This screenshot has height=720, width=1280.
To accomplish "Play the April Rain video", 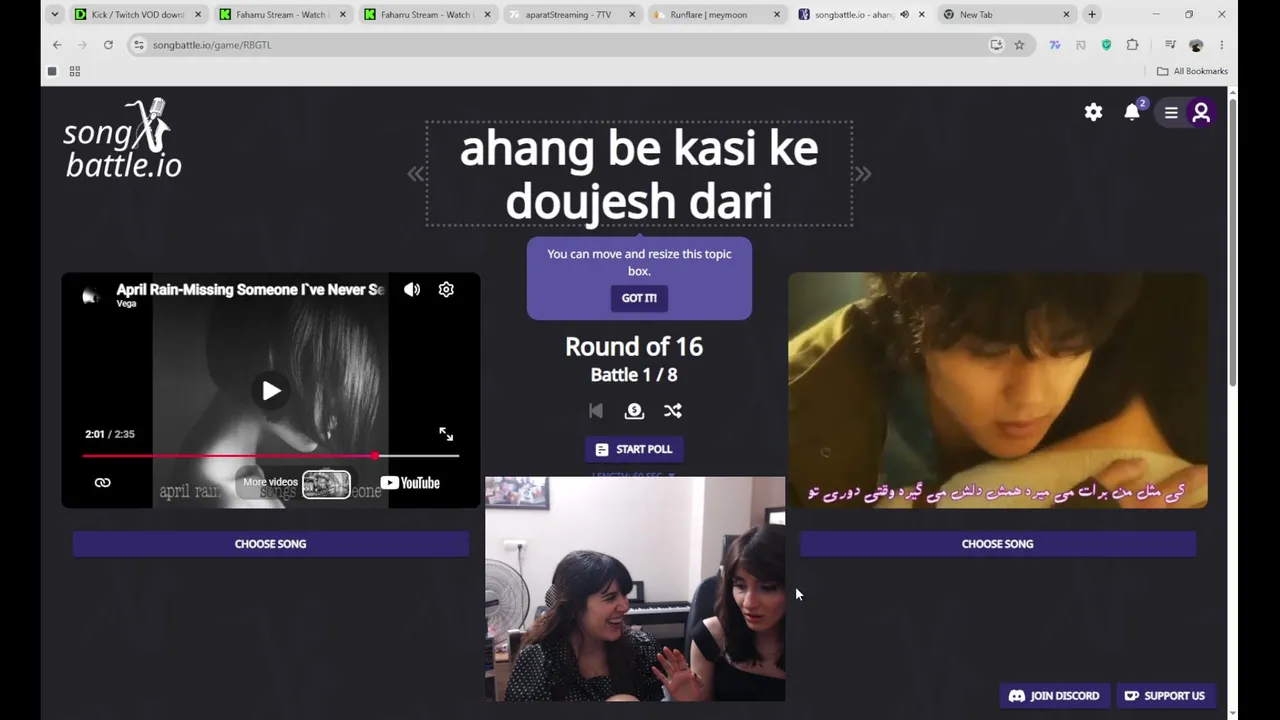I will click(271, 391).
